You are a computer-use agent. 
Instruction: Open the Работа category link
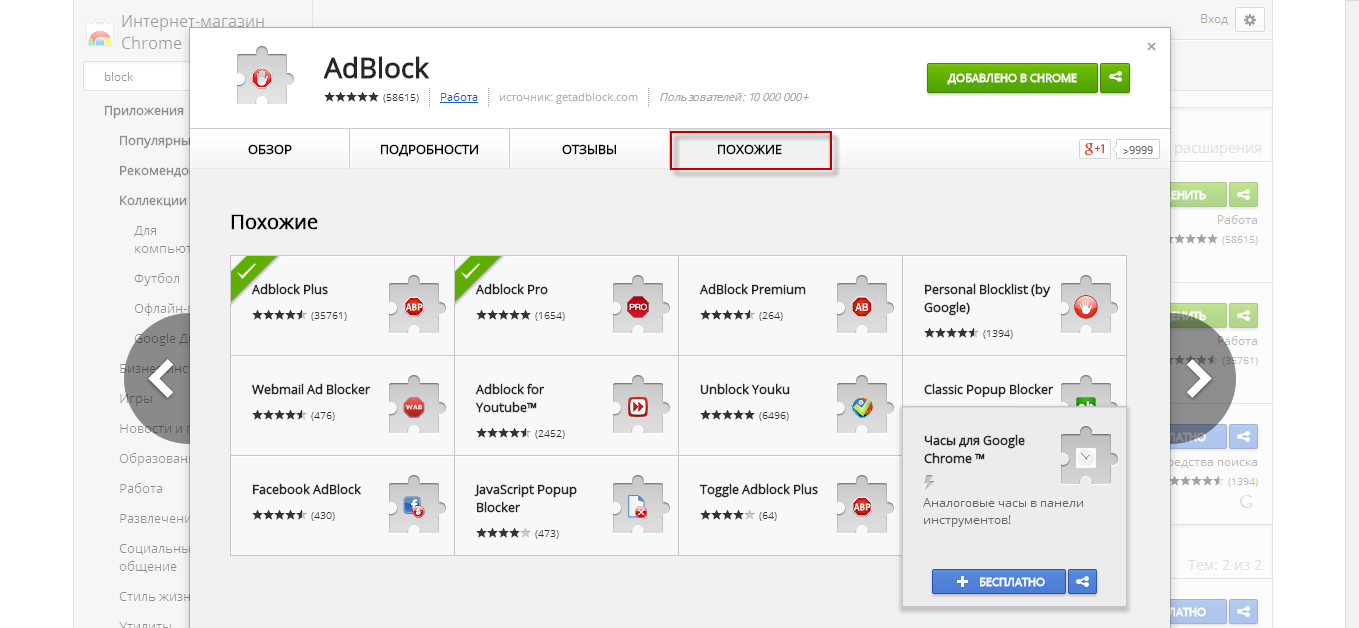pos(458,97)
